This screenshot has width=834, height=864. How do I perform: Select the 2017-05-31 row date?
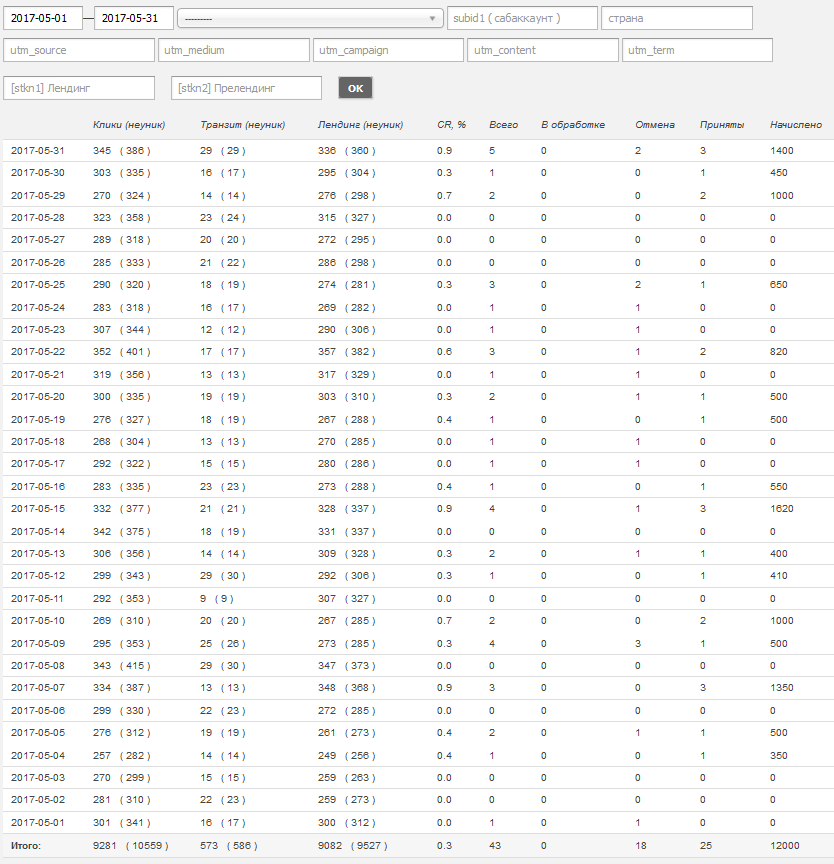pyautogui.click(x=38, y=150)
